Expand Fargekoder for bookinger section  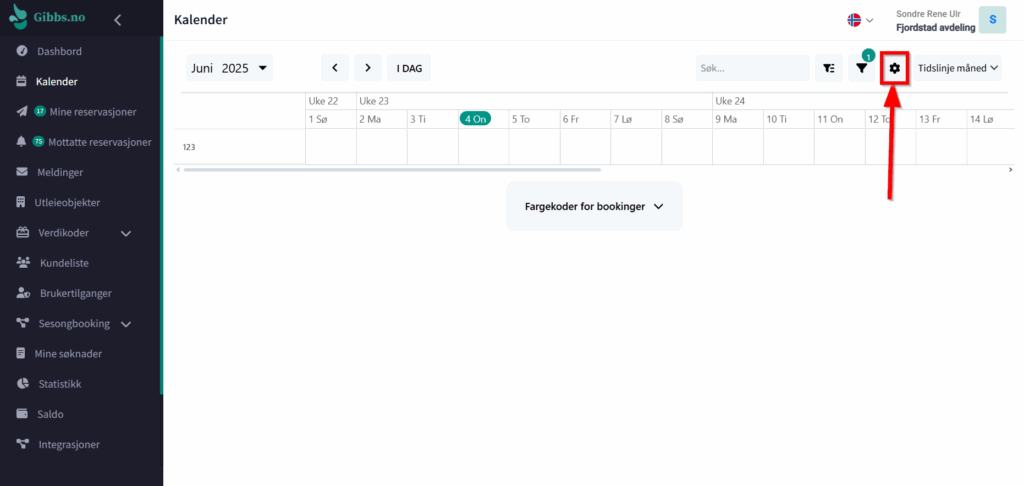594,206
